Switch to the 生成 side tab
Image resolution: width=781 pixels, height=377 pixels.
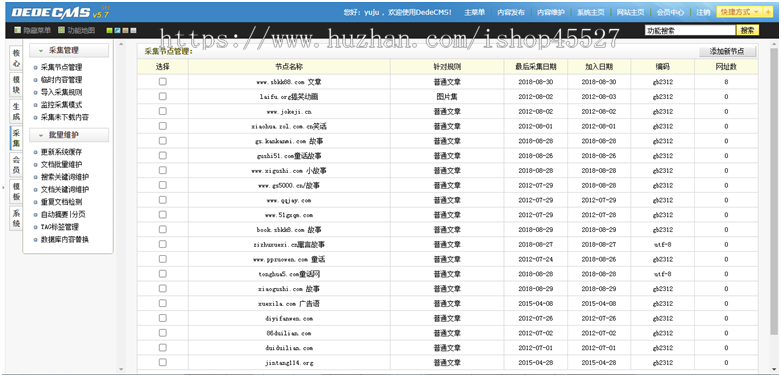pyautogui.click(x=16, y=112)
